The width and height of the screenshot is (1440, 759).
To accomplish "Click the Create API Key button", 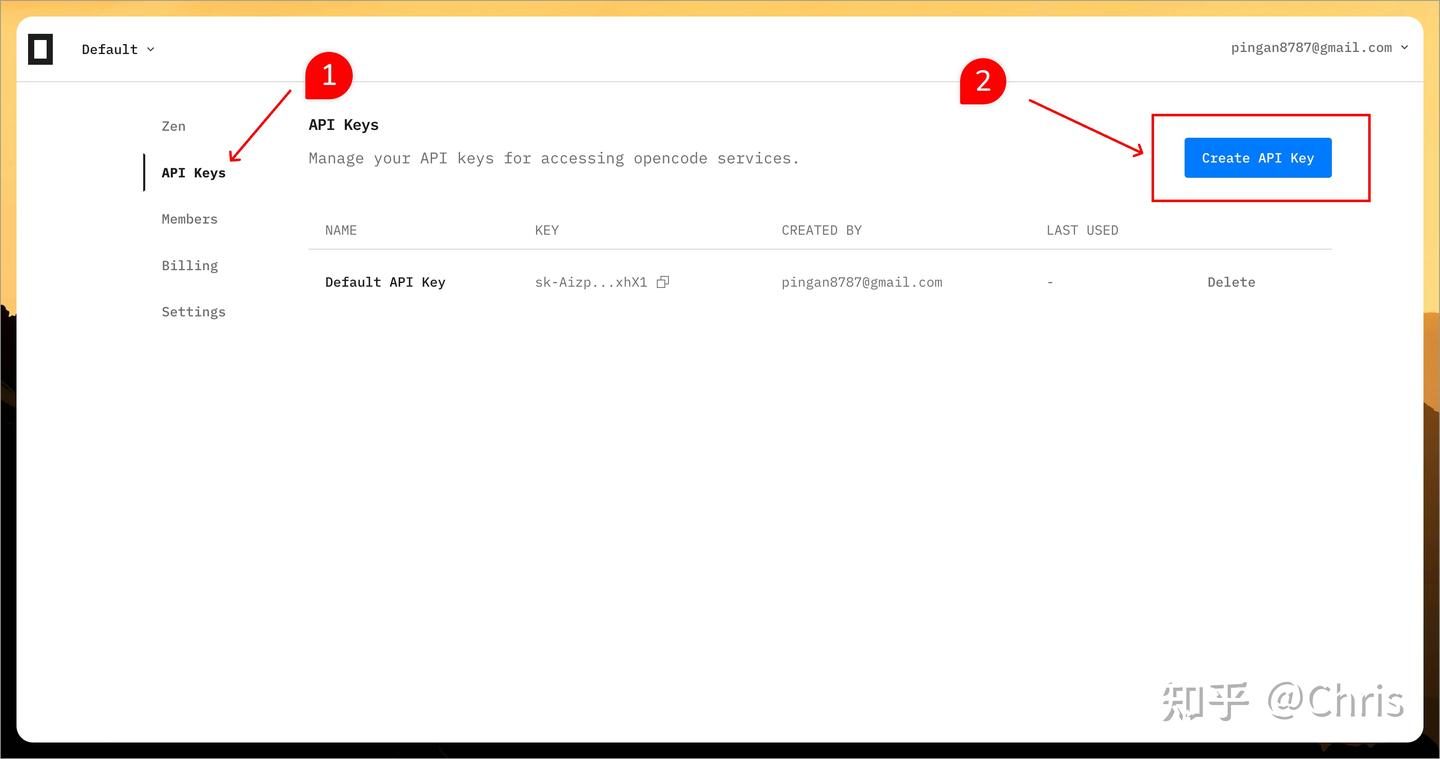I will (x=1258, y=158).
